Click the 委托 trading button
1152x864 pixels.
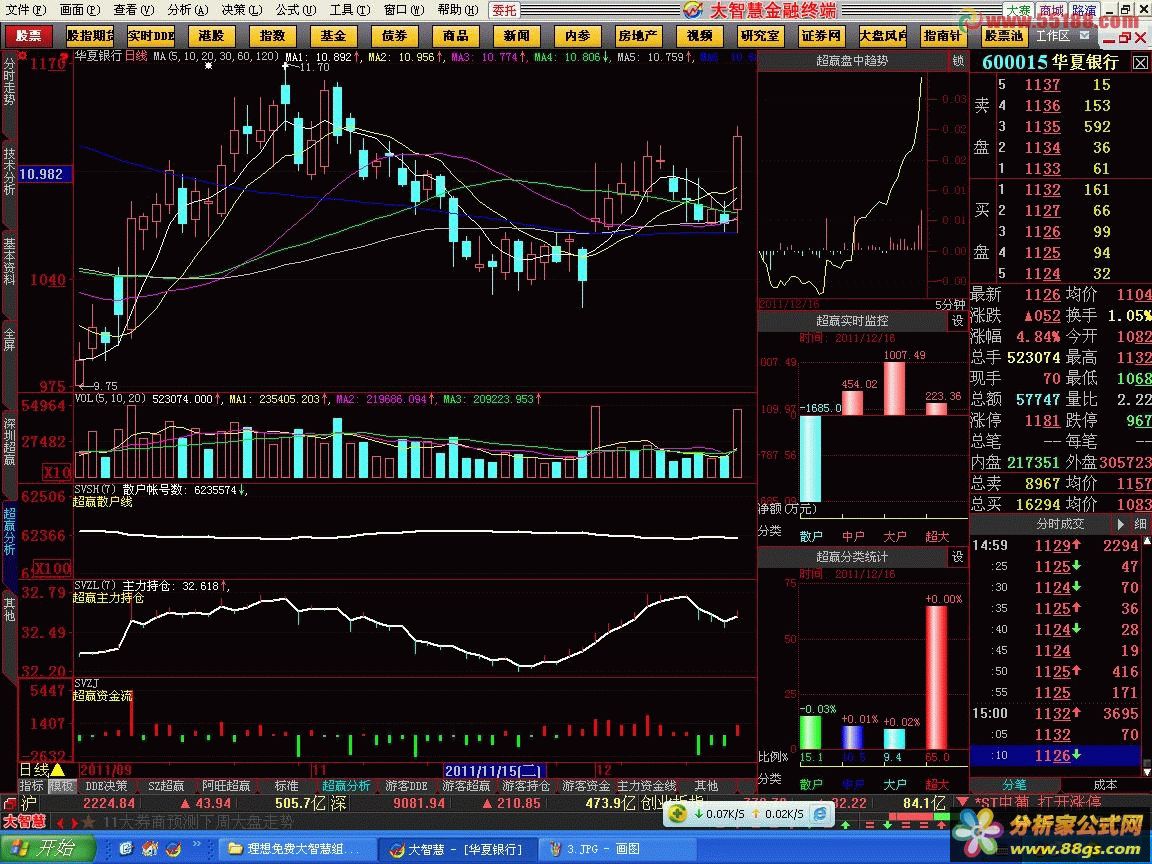(x=504, y=10)
